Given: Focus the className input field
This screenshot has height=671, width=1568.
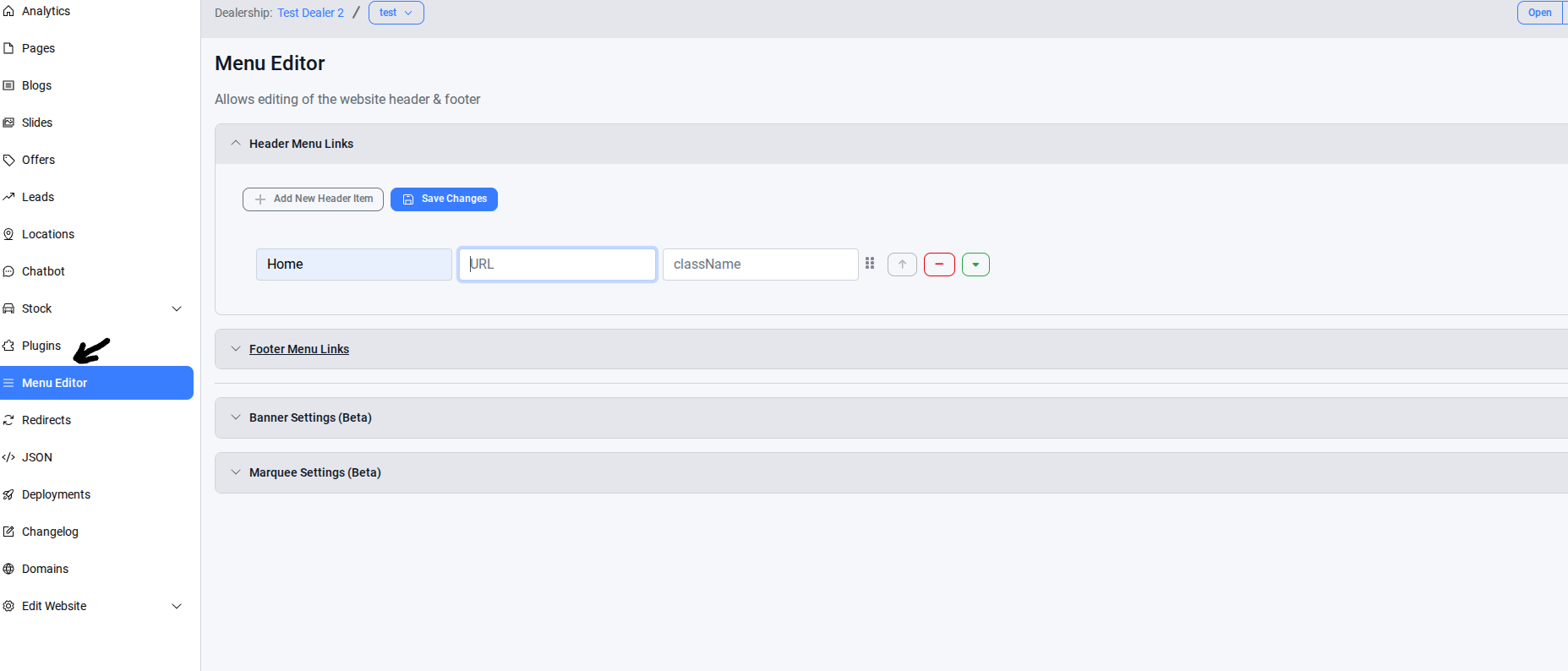Looking at the screenshot, I should (760, 265).
